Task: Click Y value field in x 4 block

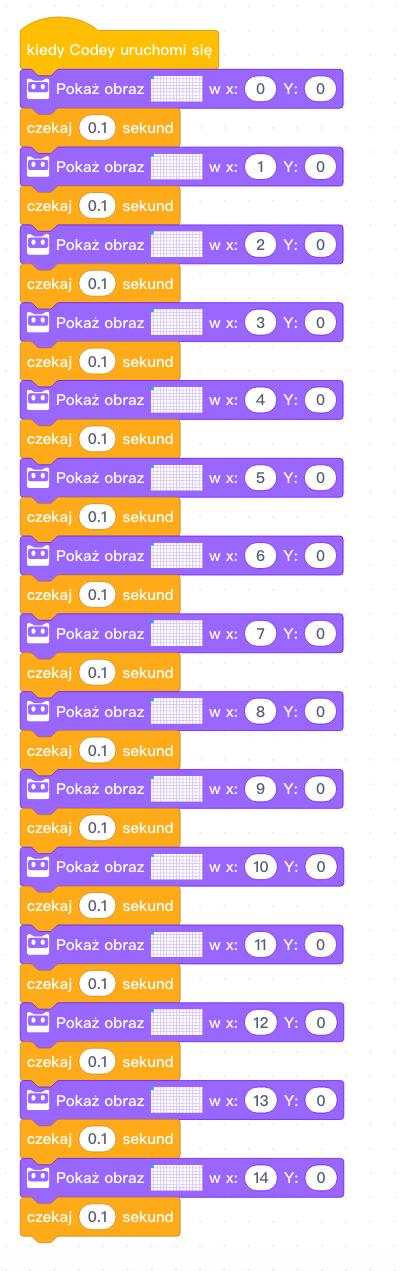Action: point(320,401)
